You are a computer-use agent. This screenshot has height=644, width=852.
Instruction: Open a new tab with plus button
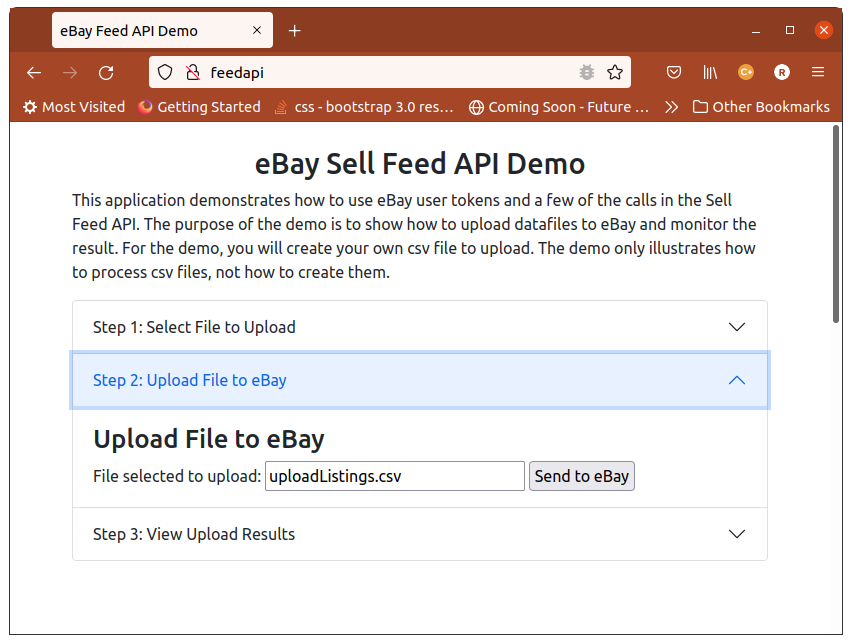coord(295,31)
